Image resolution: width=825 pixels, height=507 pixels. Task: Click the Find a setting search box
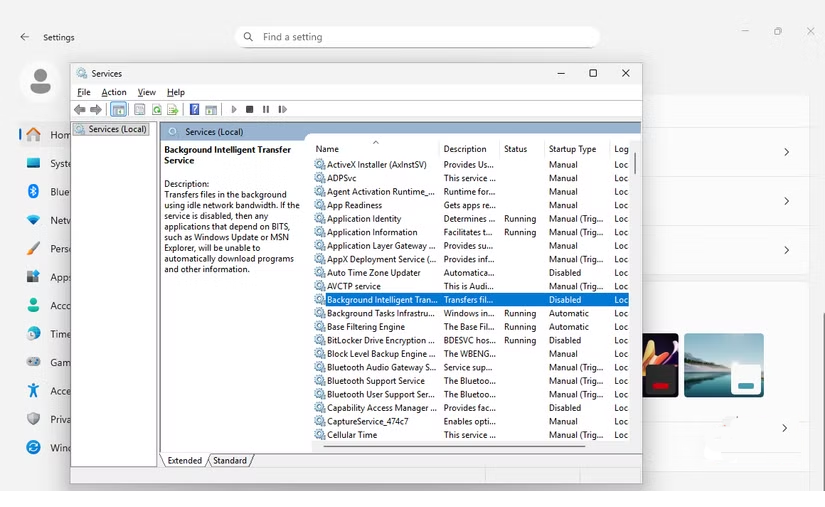[420, 37]
